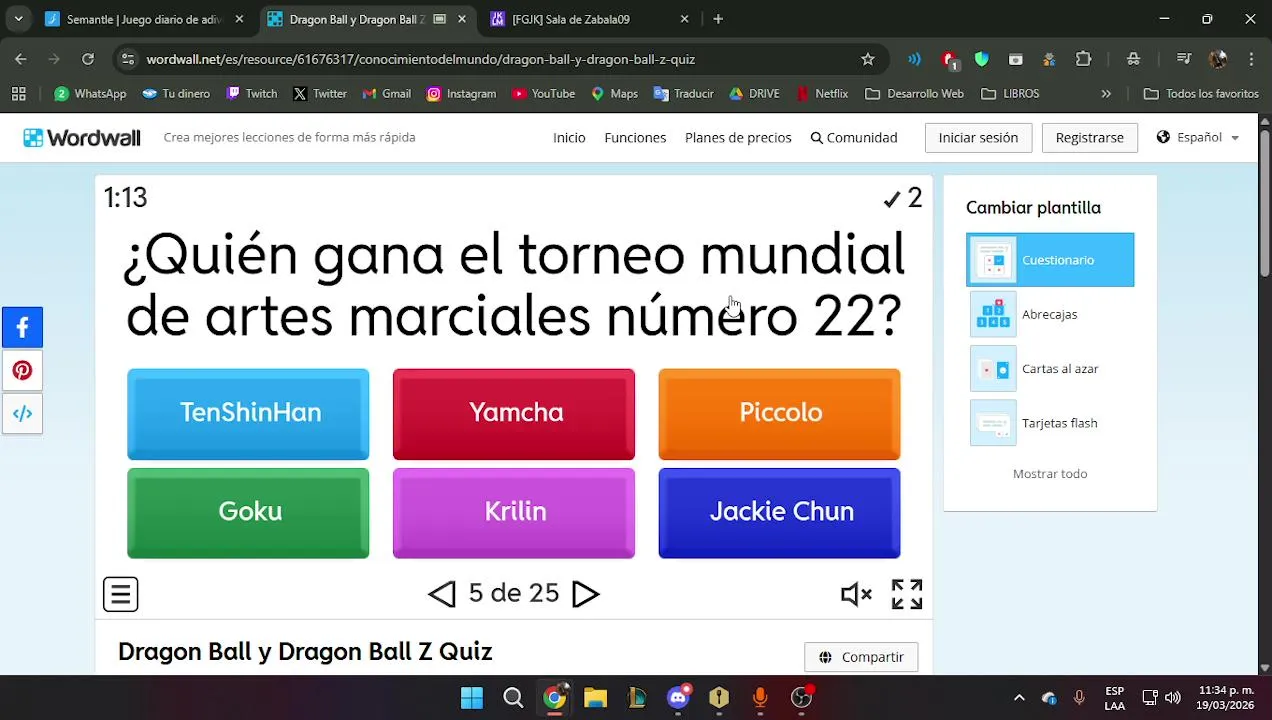Image resolution: width=1272 pixels, height=720 pixels.
Task: Click Mostrar todo templates link
Action: [1050, 474]
